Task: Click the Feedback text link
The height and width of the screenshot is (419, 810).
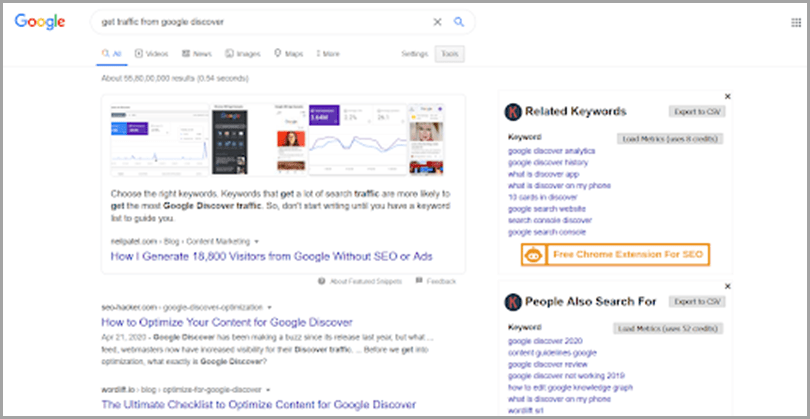Action: pos(441,282)
